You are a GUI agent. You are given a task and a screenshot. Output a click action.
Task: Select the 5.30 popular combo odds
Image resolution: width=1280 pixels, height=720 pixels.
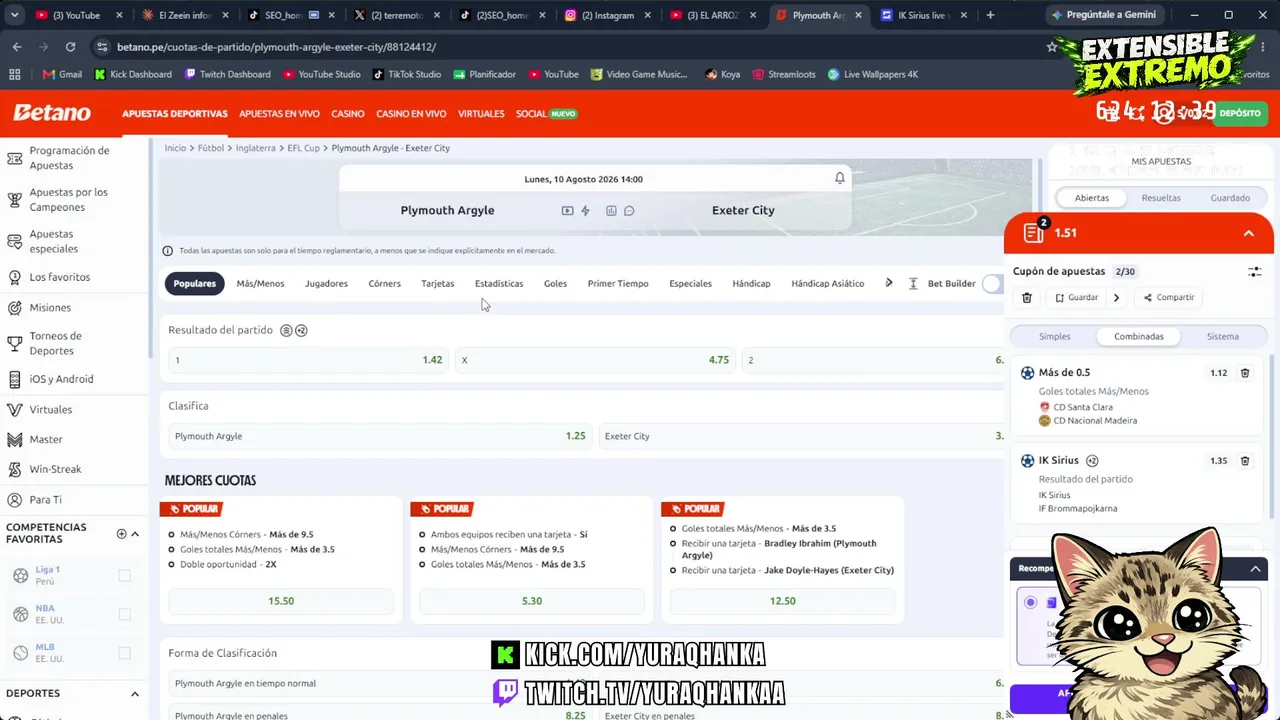pos(532,601)
